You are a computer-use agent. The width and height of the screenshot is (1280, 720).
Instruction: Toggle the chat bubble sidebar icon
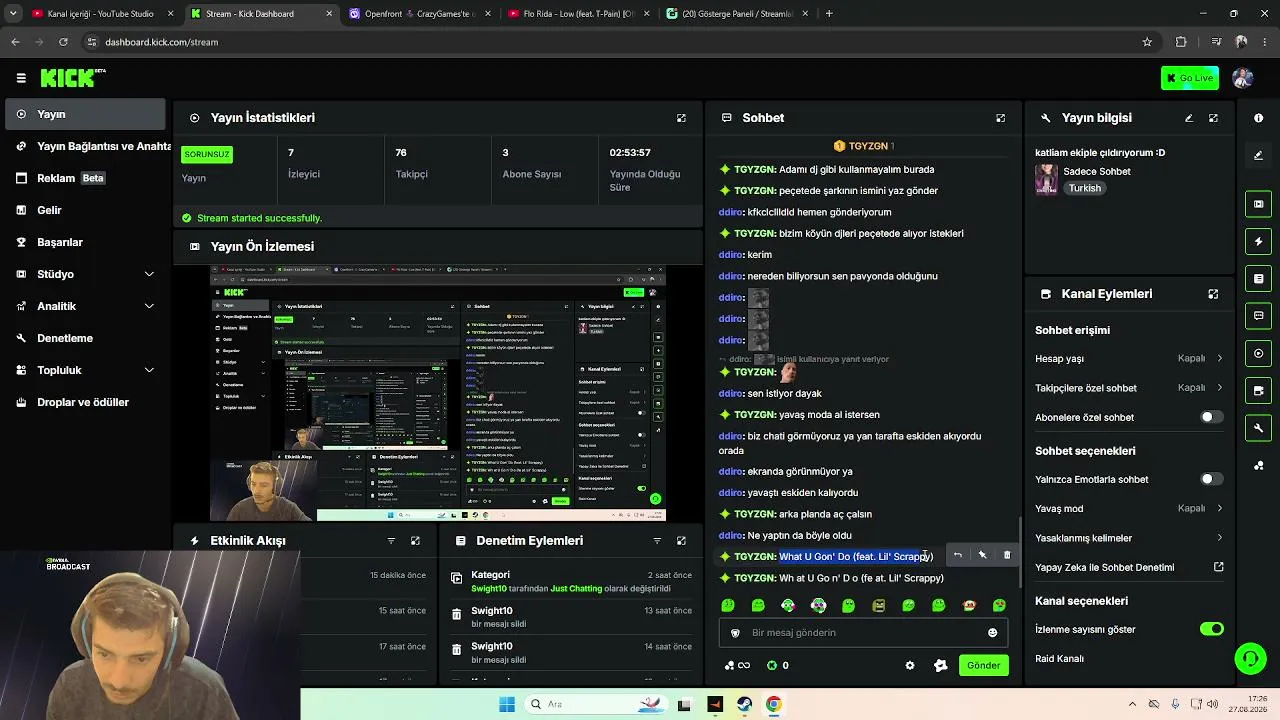[1258, 316]
